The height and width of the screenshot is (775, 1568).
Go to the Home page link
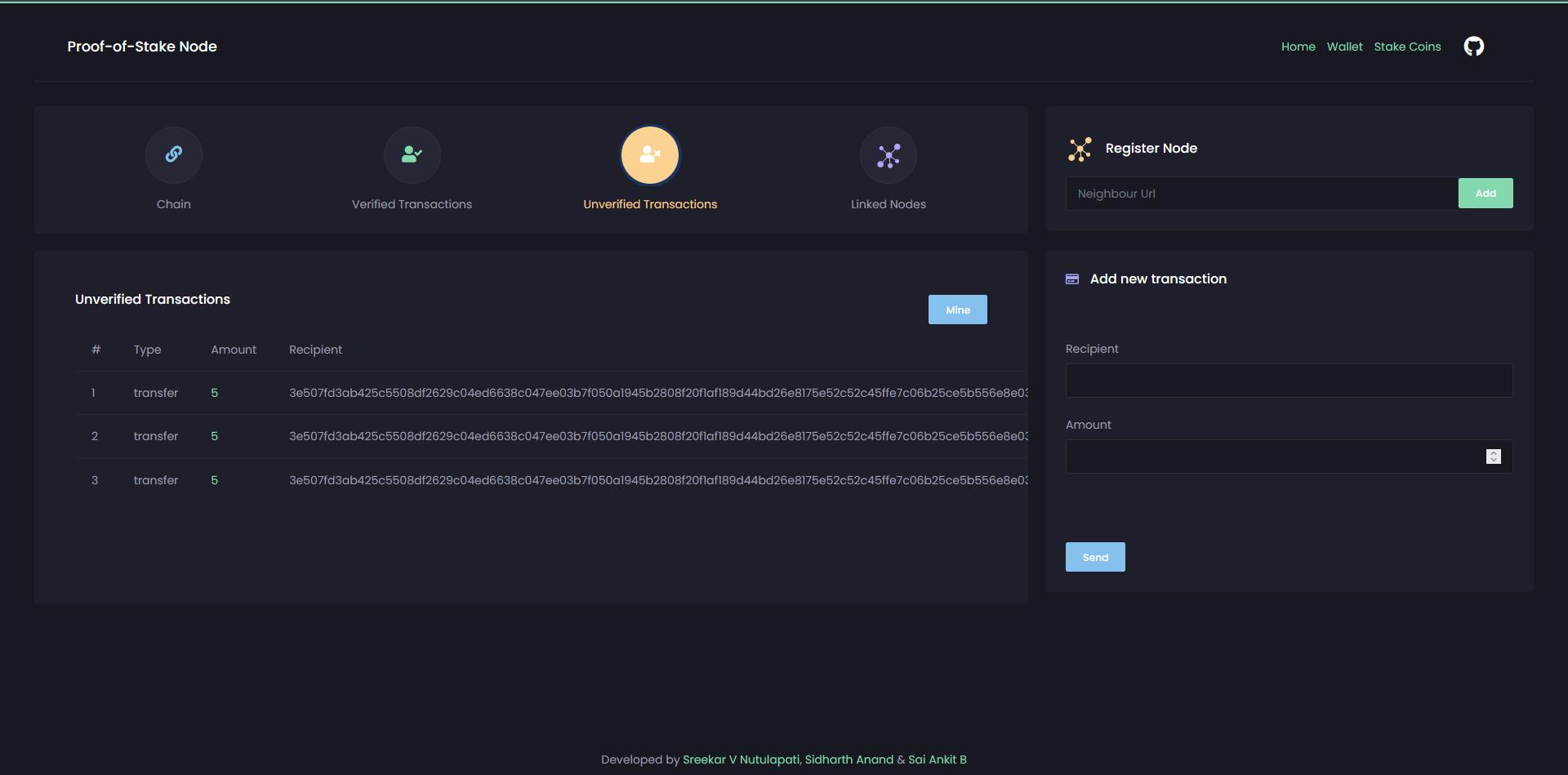[1298, 47]
